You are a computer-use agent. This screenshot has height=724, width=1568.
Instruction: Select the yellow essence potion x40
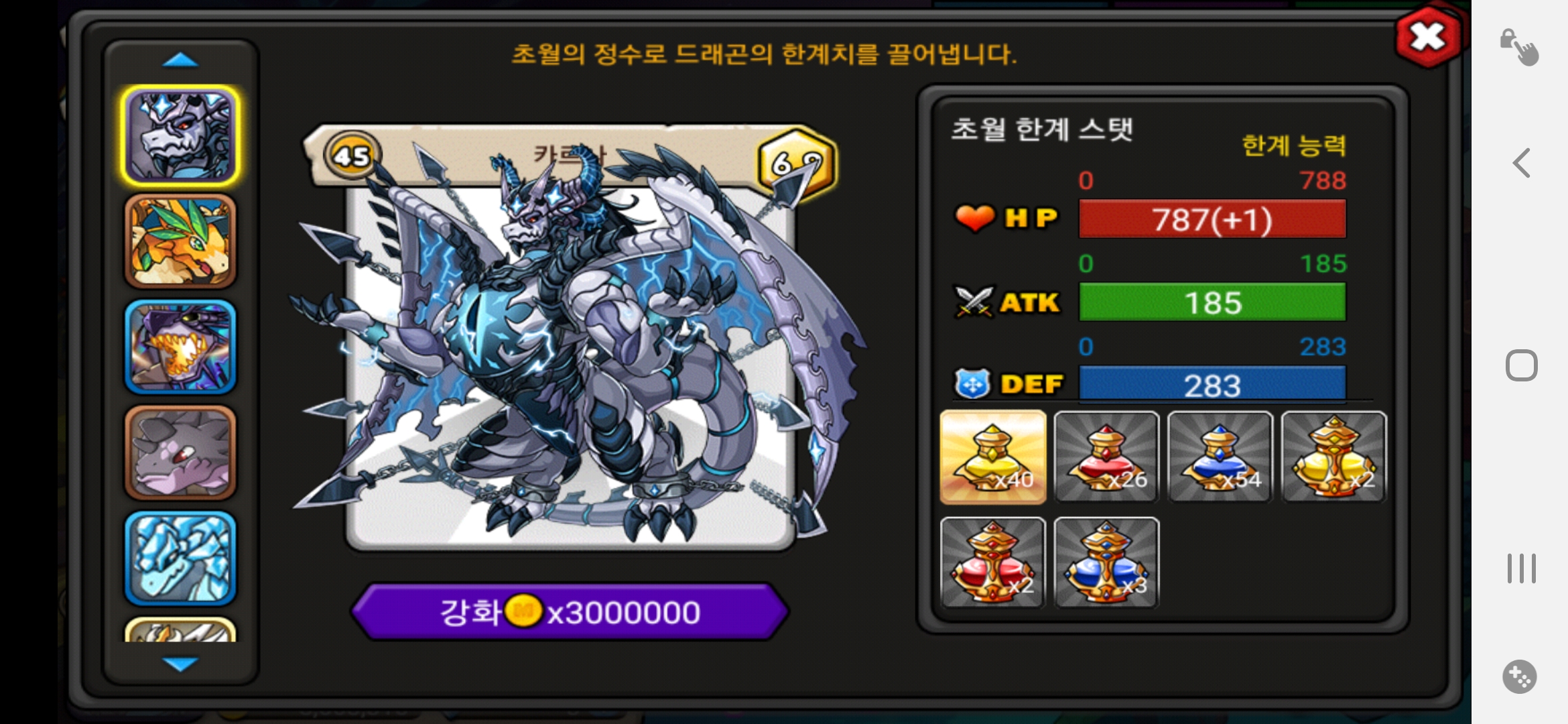tap(992, 457)
